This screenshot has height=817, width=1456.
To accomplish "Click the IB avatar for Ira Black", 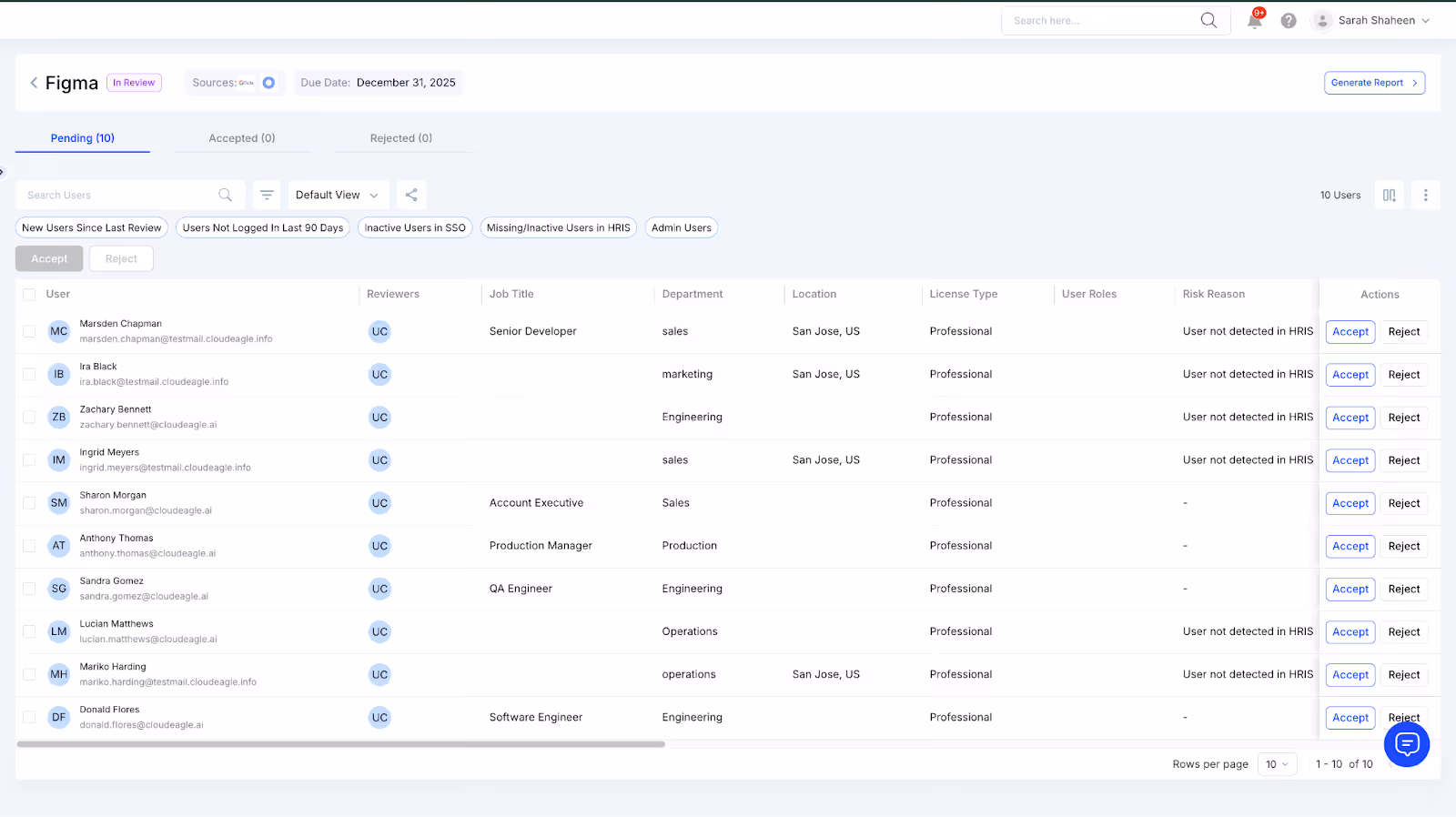I will coord(59,374).
